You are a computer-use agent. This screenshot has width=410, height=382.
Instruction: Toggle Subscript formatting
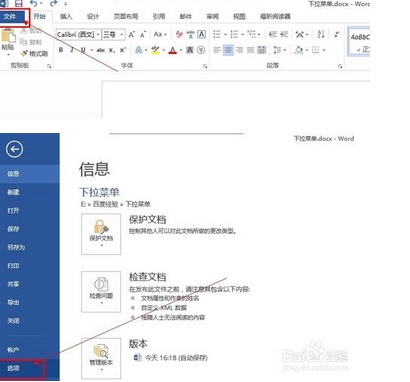[x=112, y=50]
